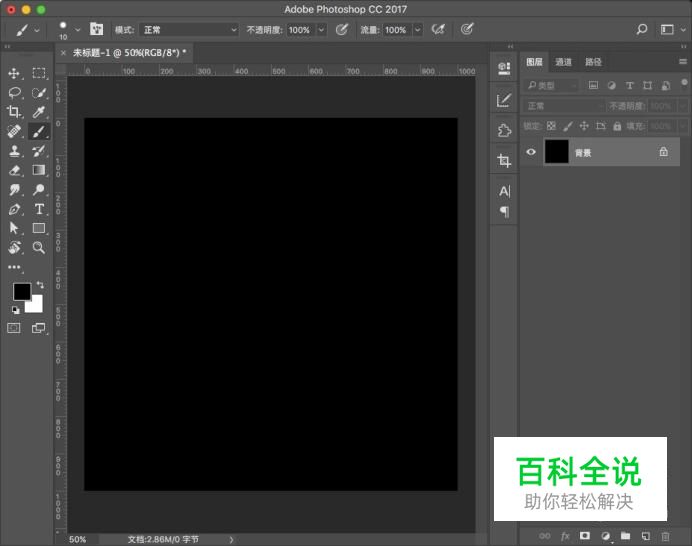
Task: Expand the 不透明度 opacity dropdown arrow
Action: click(x=321, y=30)
